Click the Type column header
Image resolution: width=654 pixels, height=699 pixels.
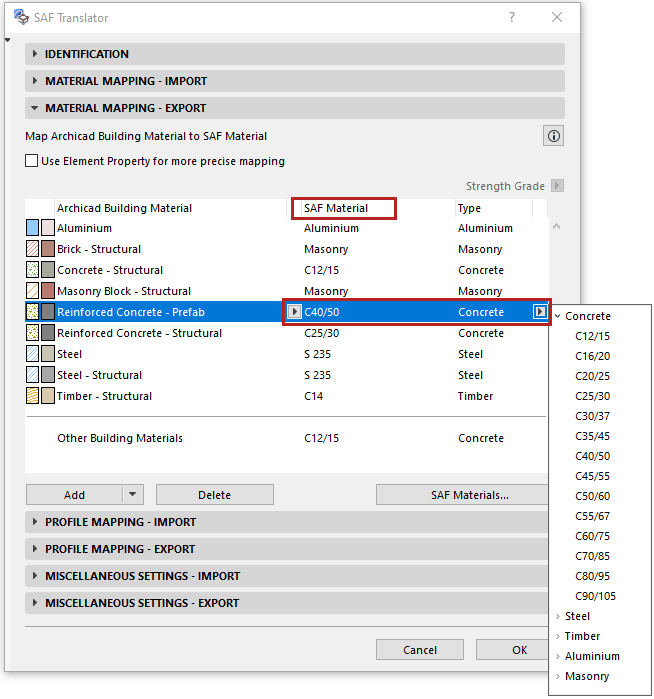click(469, 208)
